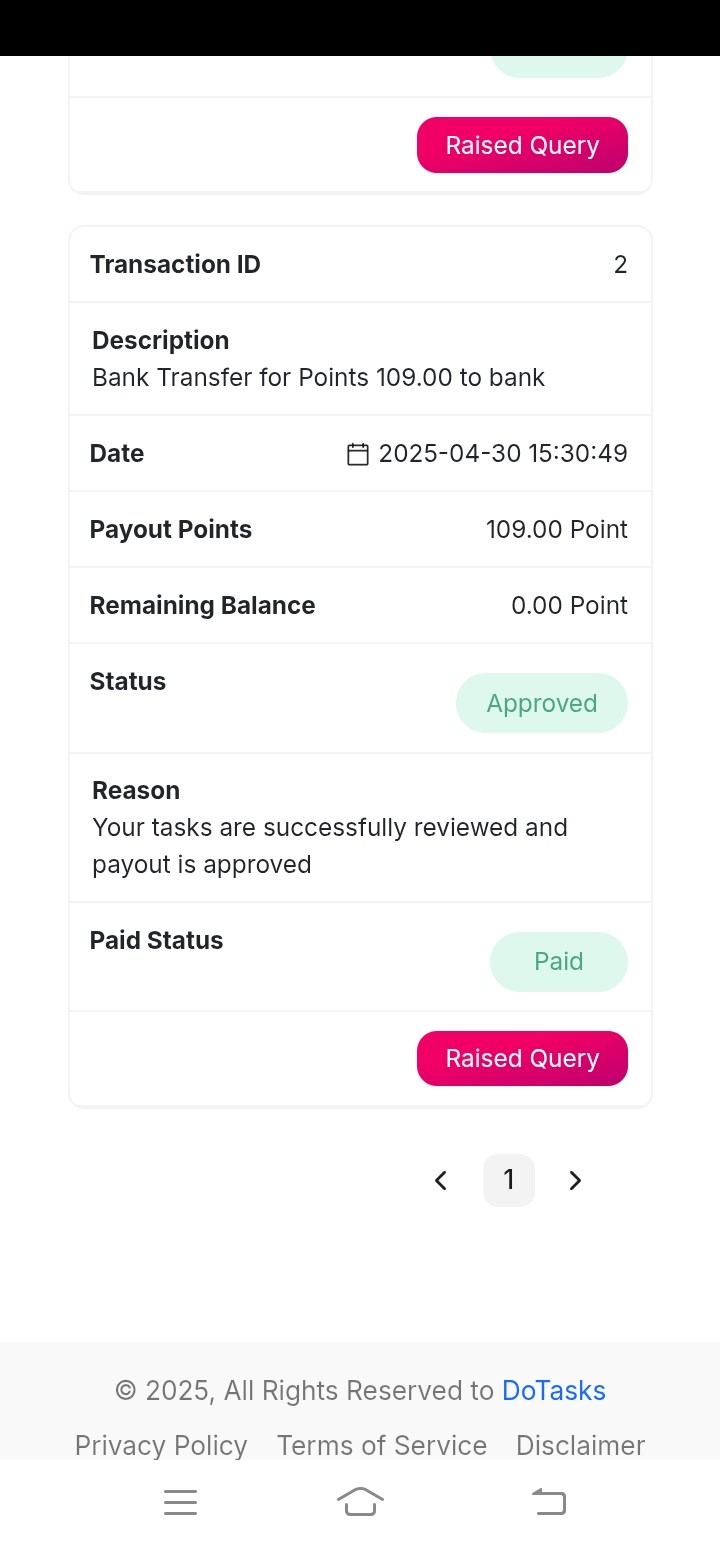Click the upper Raised Query button
The width and height of the screenshot is (720, 1544).
pos(522,145)
